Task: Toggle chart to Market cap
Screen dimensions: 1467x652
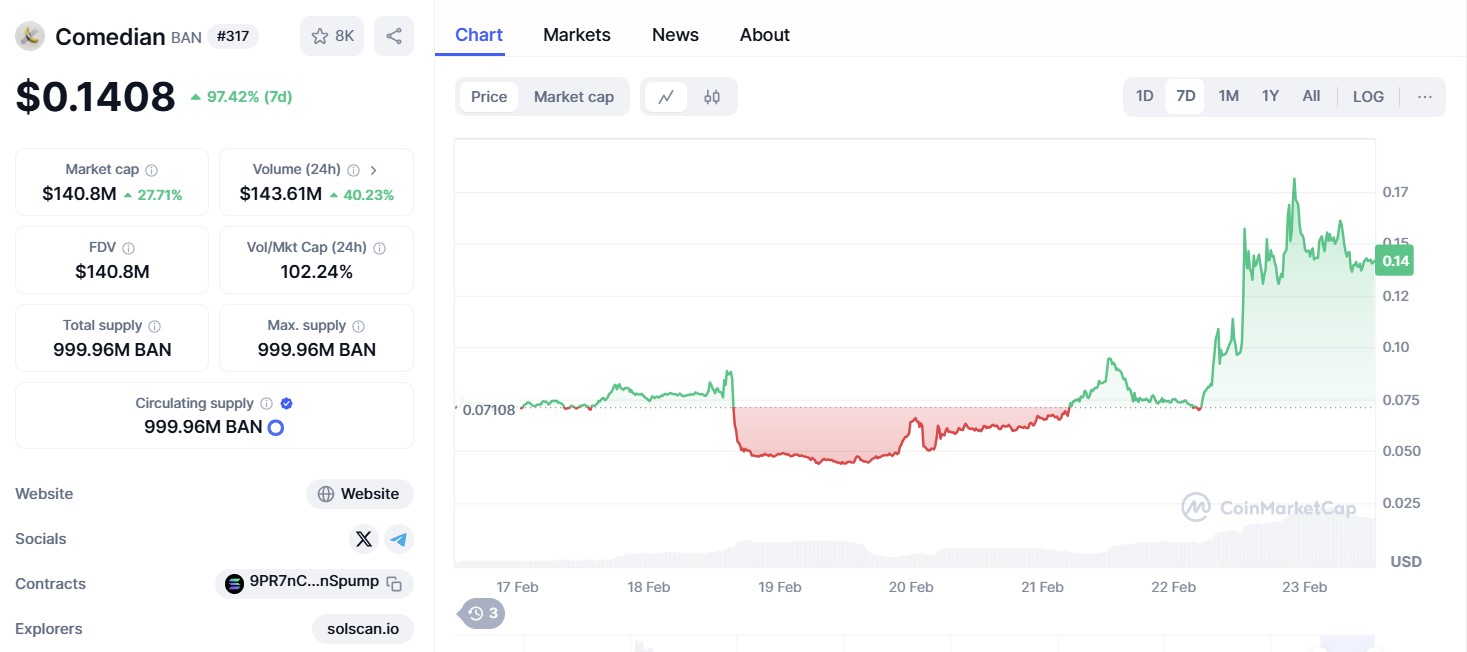Action: click(573, 97)
